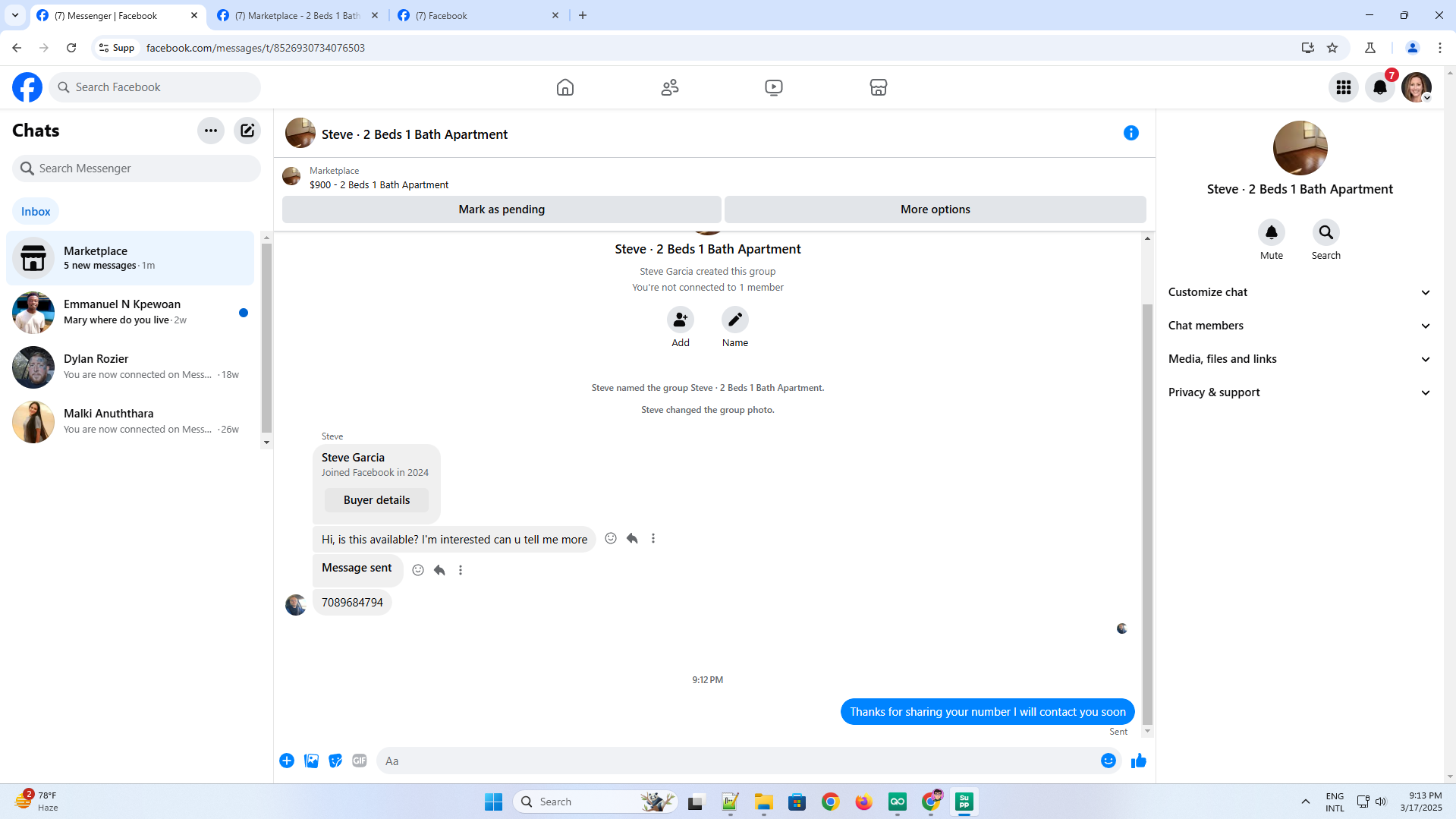This screenshot has height=819, width=1456.
Task: Click the More options button
Action: tap(936, 209)
